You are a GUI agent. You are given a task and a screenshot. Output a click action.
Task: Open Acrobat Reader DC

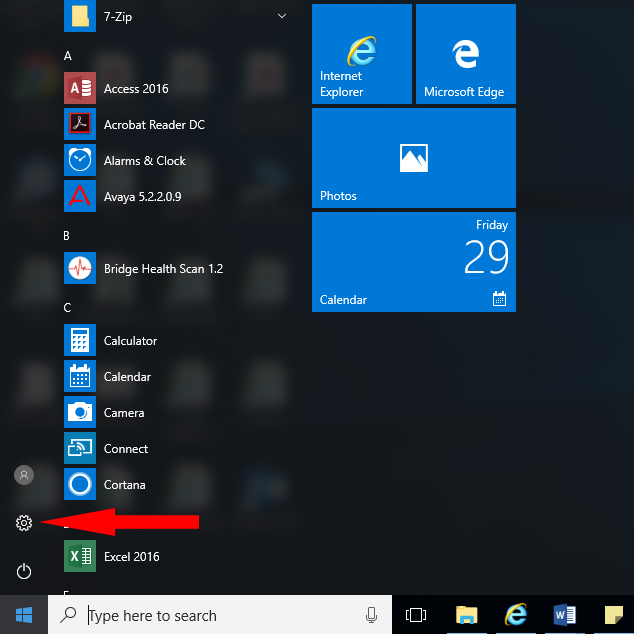(153, 125)
